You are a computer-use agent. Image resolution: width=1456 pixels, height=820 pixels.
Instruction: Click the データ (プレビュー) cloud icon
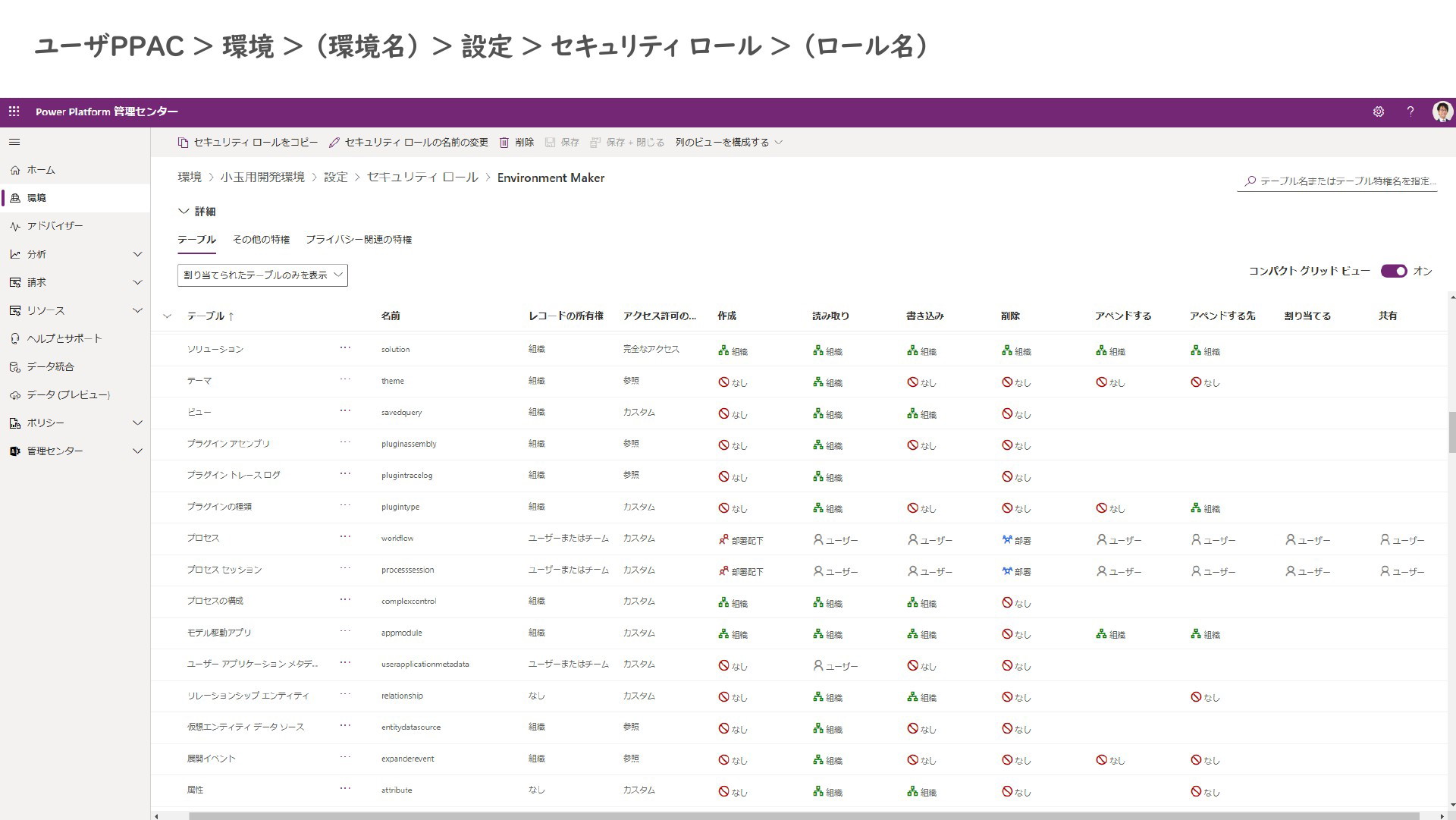coord(15,395)
